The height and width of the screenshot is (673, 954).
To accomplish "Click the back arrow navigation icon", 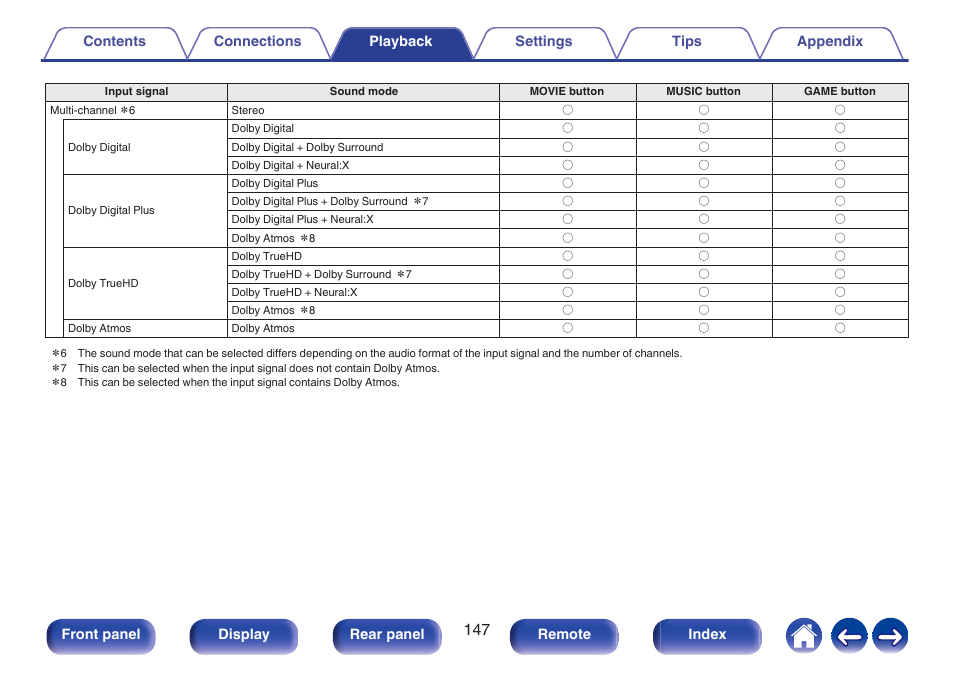I will [x=849, y=636].
